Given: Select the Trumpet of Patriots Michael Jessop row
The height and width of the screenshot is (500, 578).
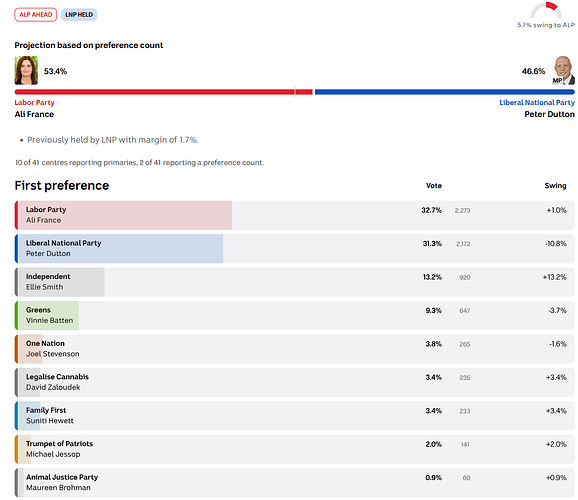Looking at the screenshot, I should click(x=295, y=449).
